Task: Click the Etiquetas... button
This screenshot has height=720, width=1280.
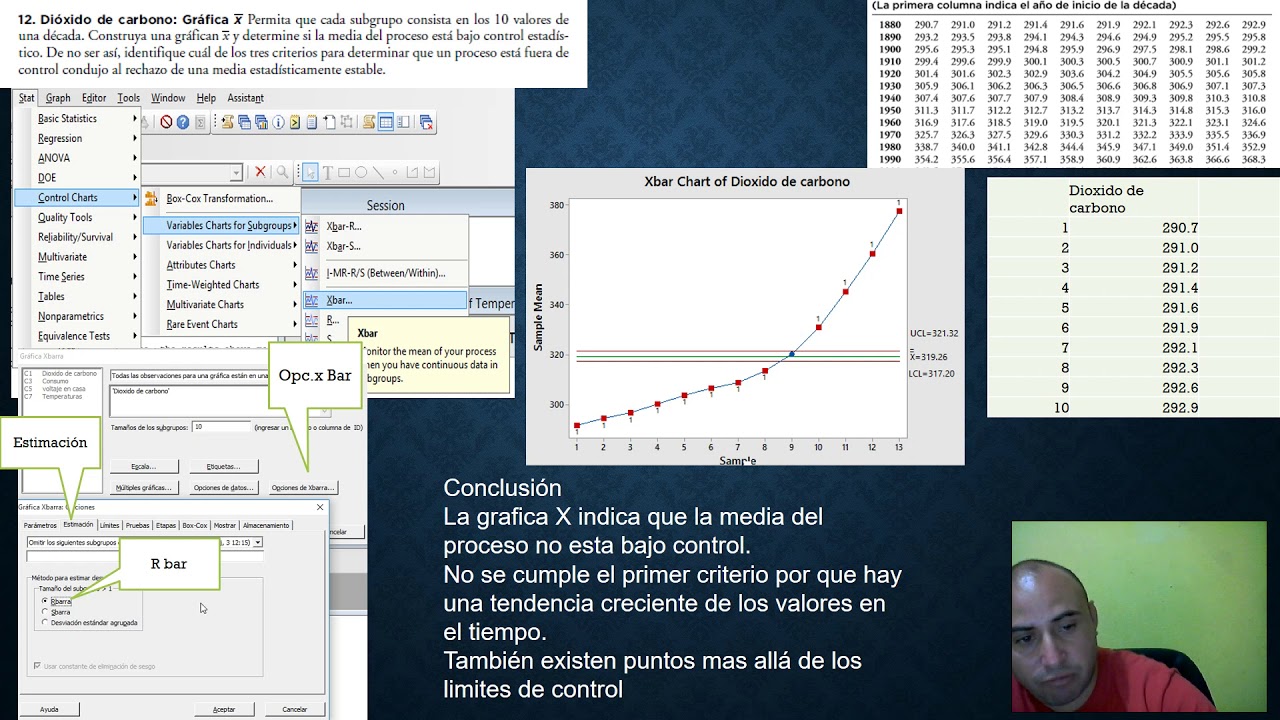Action: [x=223, y=466]
